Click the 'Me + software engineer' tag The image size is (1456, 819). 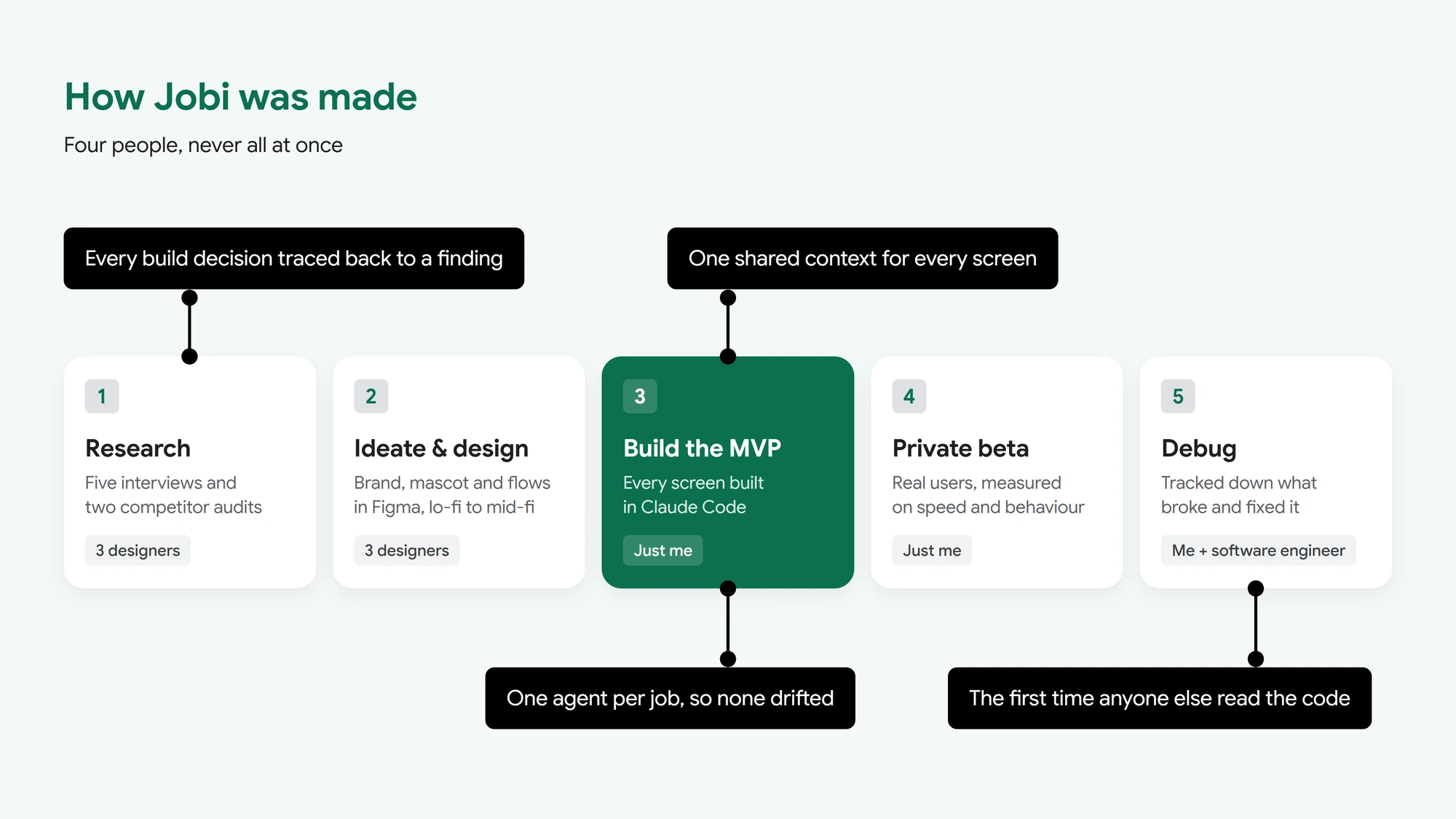(x=1258, y=550)
